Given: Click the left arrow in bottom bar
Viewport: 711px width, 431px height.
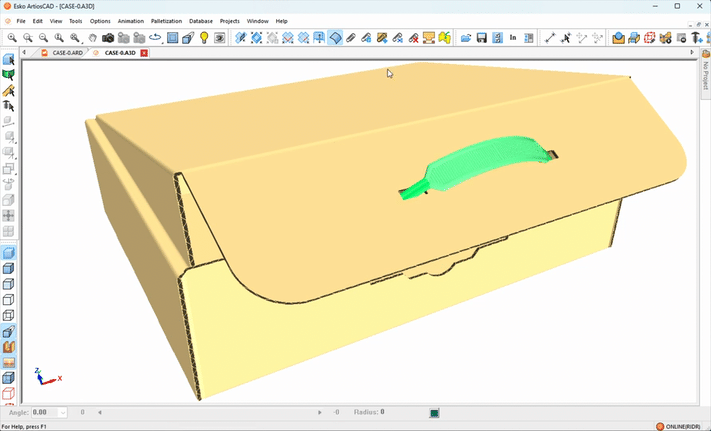Looking at the screenshot, I should [100, 412].
